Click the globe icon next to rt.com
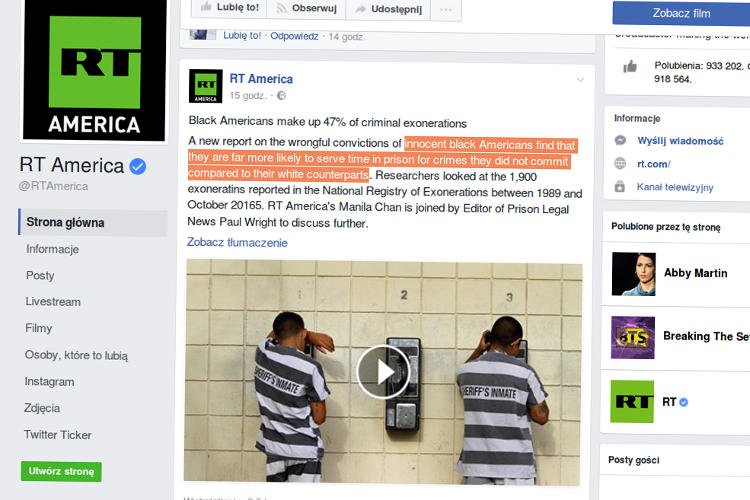The height and width of the screenshot is (500, 750). pos(620,163)
